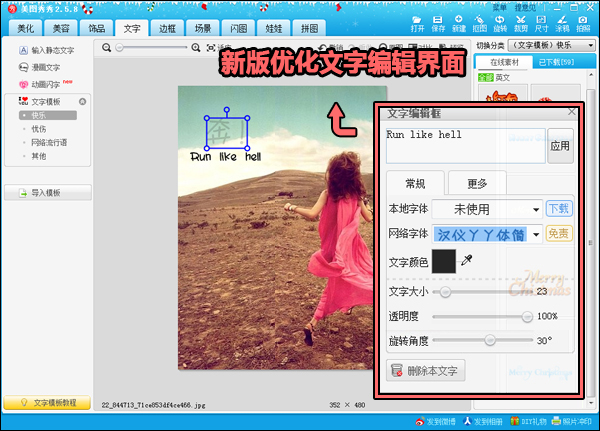600x431 pixels.
Task: Open the Doodle (涂鸦) tool
Action: [562, 23]
